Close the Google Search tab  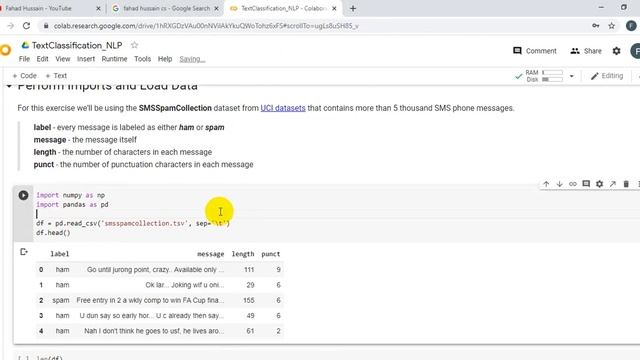[x=216, y=8]
